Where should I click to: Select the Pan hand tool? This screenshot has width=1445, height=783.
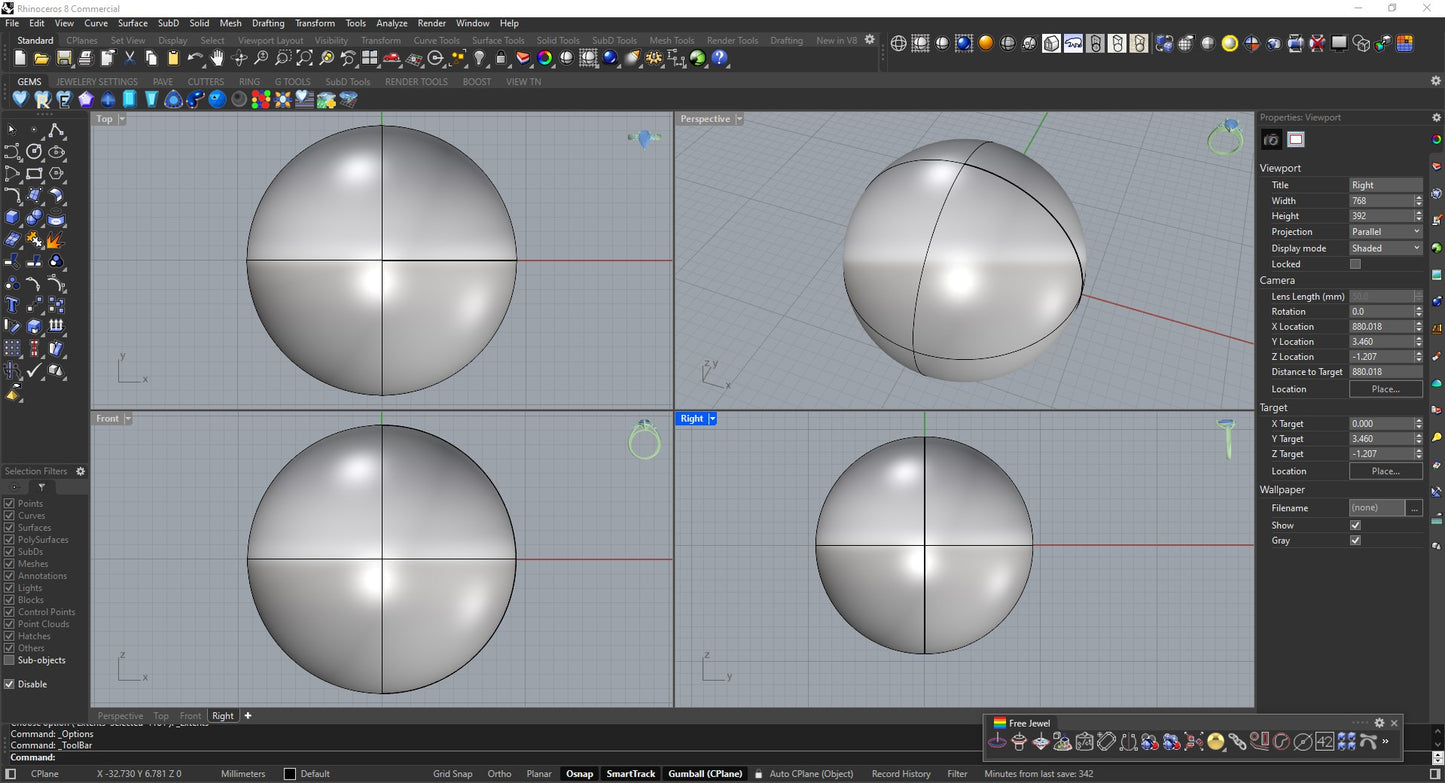coord(217,59)
